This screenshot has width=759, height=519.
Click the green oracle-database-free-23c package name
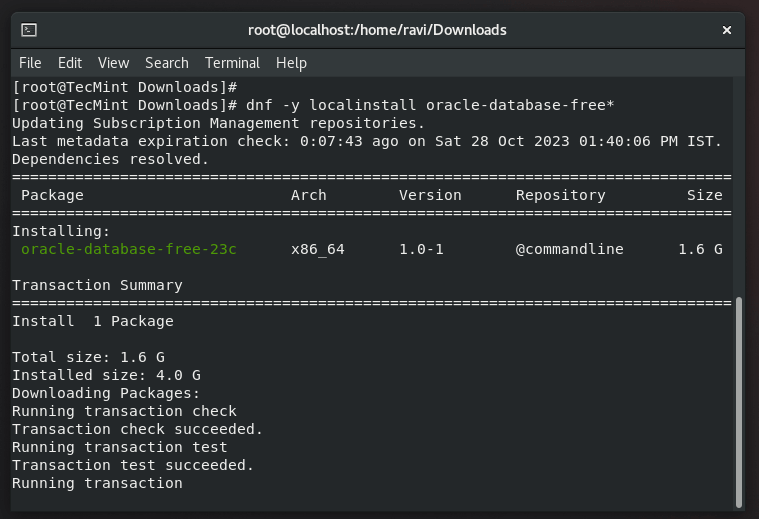point(129,249)
